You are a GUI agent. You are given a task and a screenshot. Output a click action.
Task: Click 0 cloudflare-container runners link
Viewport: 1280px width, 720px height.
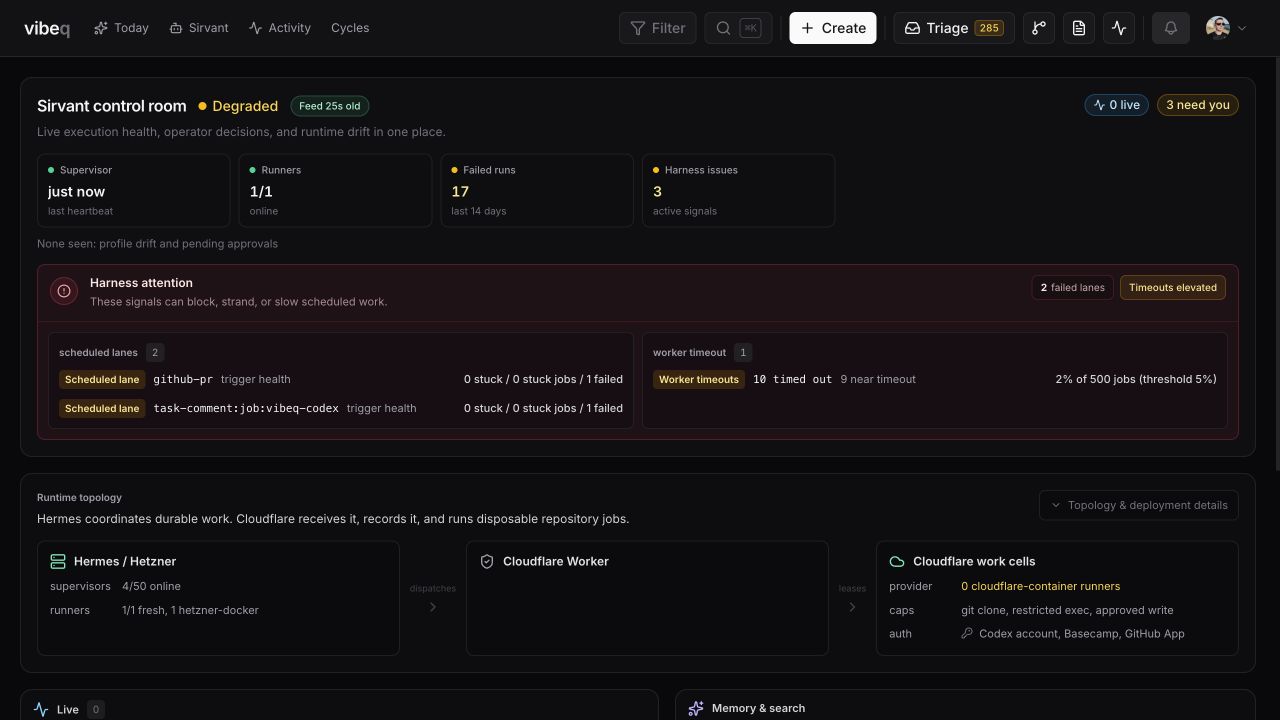(x=1041, y=587)
